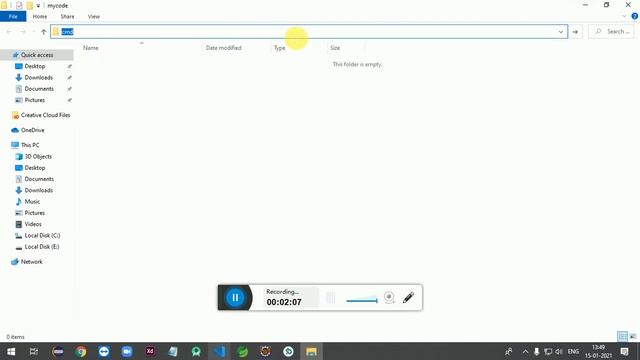Open the Home ribbon tab
This screenshot has width=640, height=360.
coord(40,16)
